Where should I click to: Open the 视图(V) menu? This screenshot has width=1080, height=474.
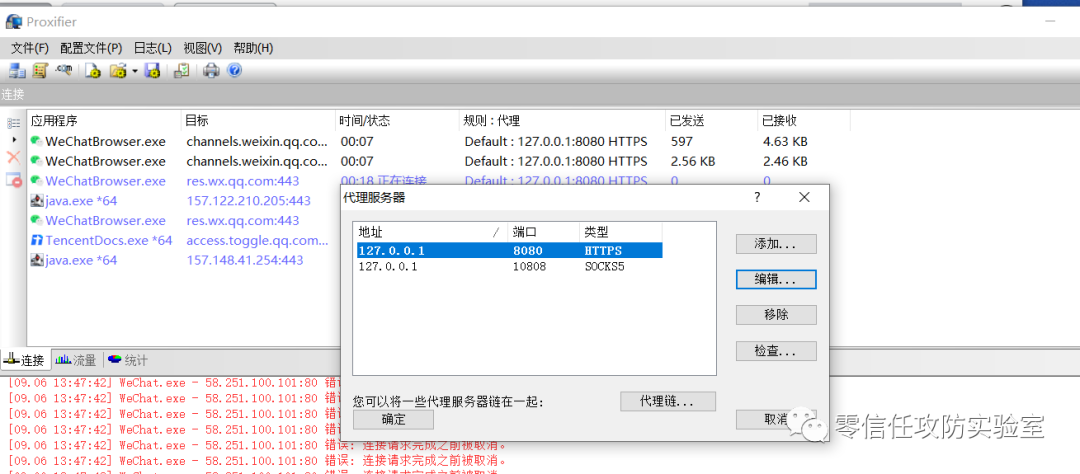(x=202, y=48)
